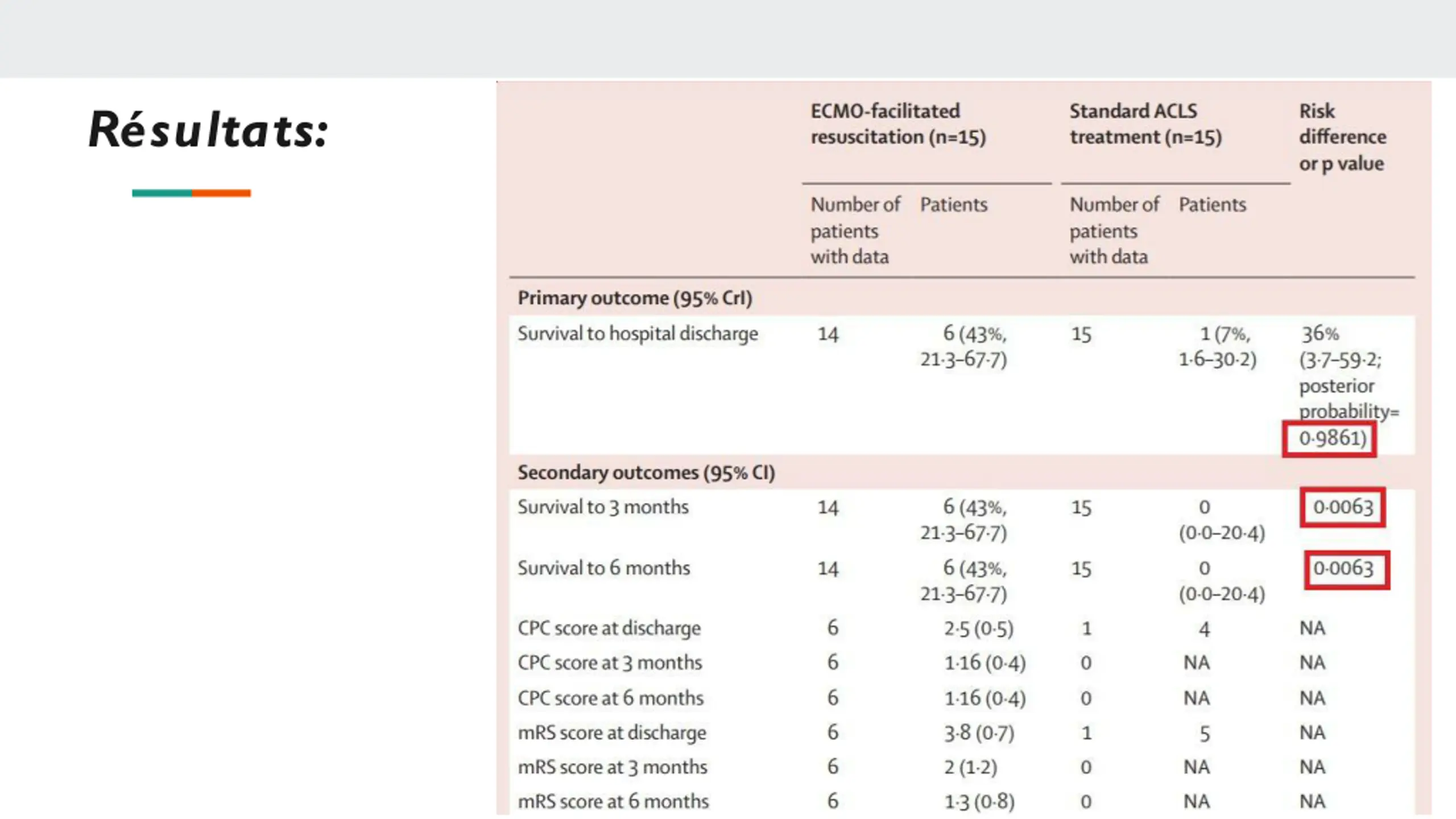Image resolution: width=1456 pixels, height=819 pixels.
Task: Click the Survival to hospital discharge row label
Action: (638, 334)
